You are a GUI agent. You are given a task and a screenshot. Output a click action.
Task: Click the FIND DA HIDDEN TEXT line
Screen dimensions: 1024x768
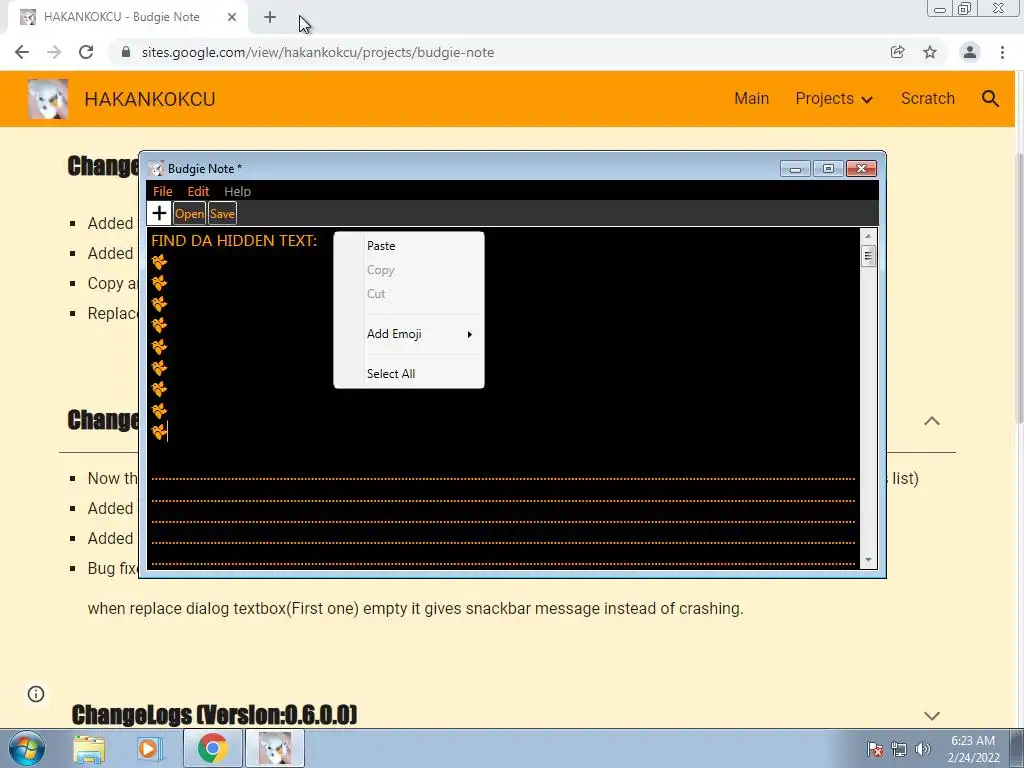click(x=234, y=240)
